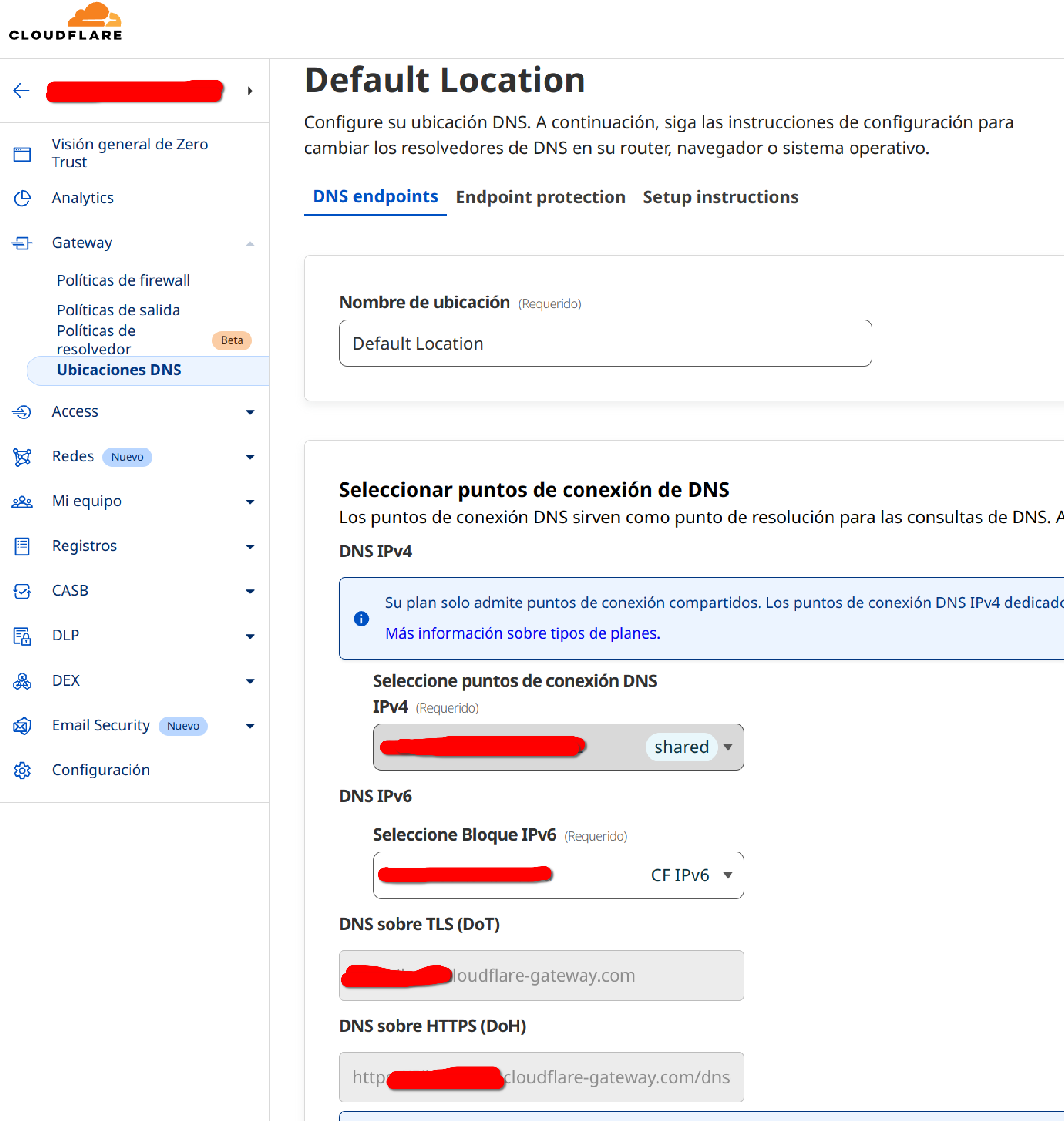Click the Mi equipo team icon
This screenshot has width=1064, height=1121.
point(22,501)
